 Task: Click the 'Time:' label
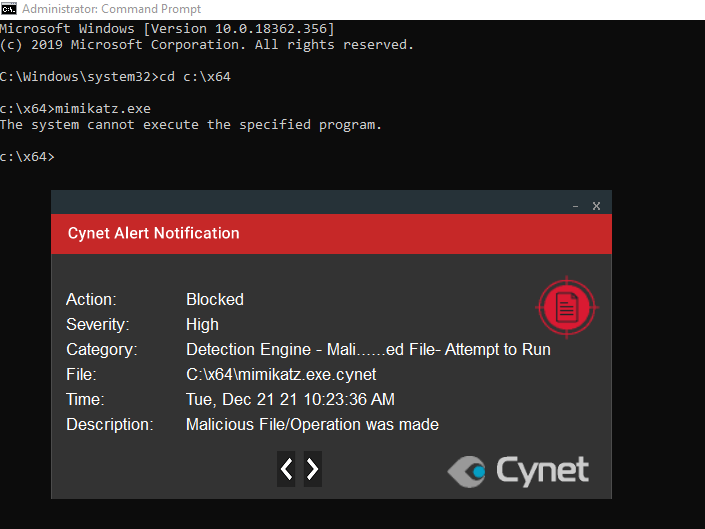coord(85,399)
